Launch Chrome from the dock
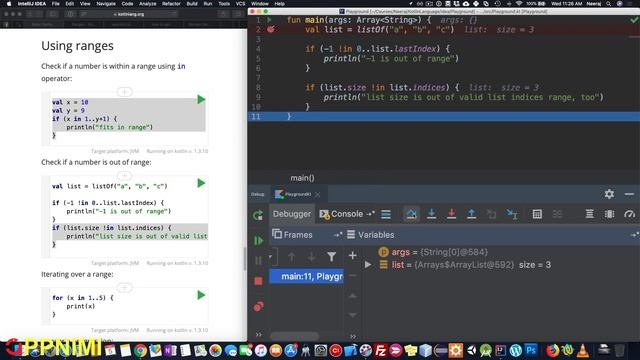This screenshot has width=640, height=360. [x=140, y=350]
